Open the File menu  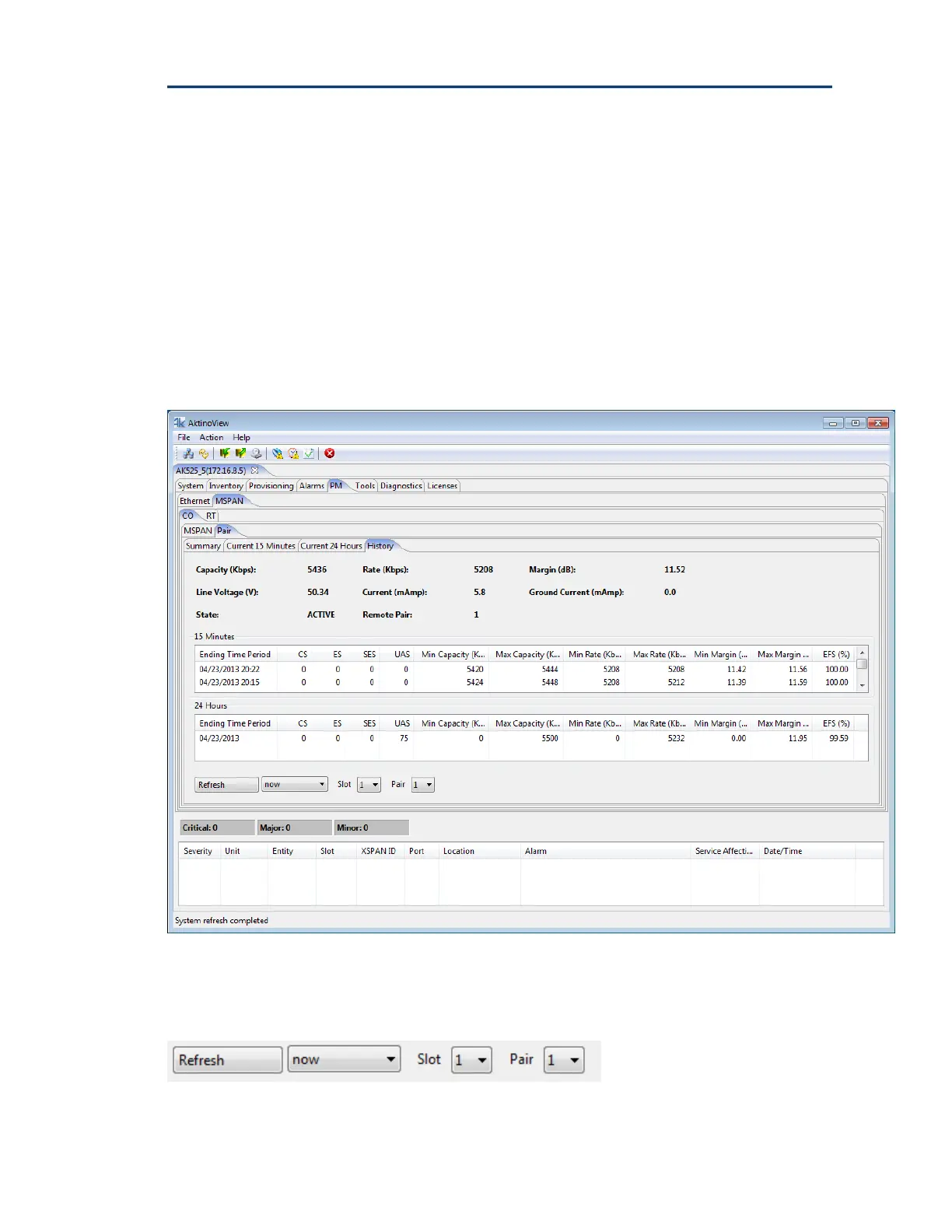click(184, 438)
